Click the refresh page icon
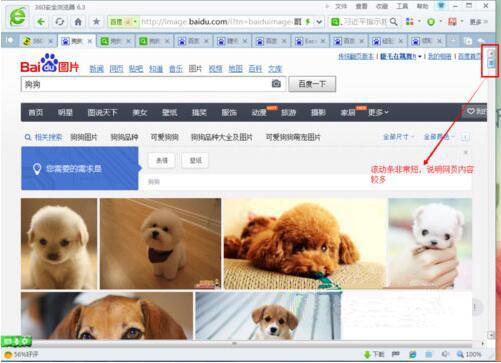Image resolution: width=501 pixels, height=363 pixels. (x=60, y=22)
